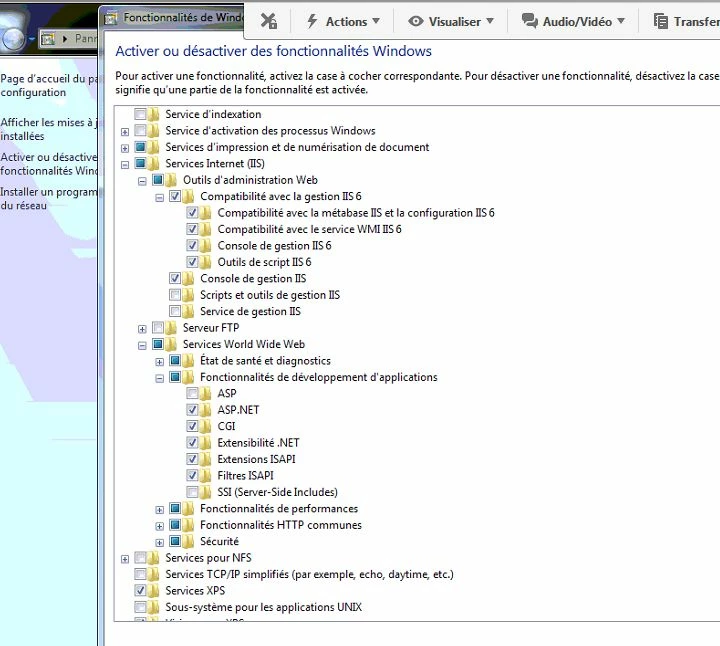
Task: Enable the ASP checkbox
Action: 192,393
